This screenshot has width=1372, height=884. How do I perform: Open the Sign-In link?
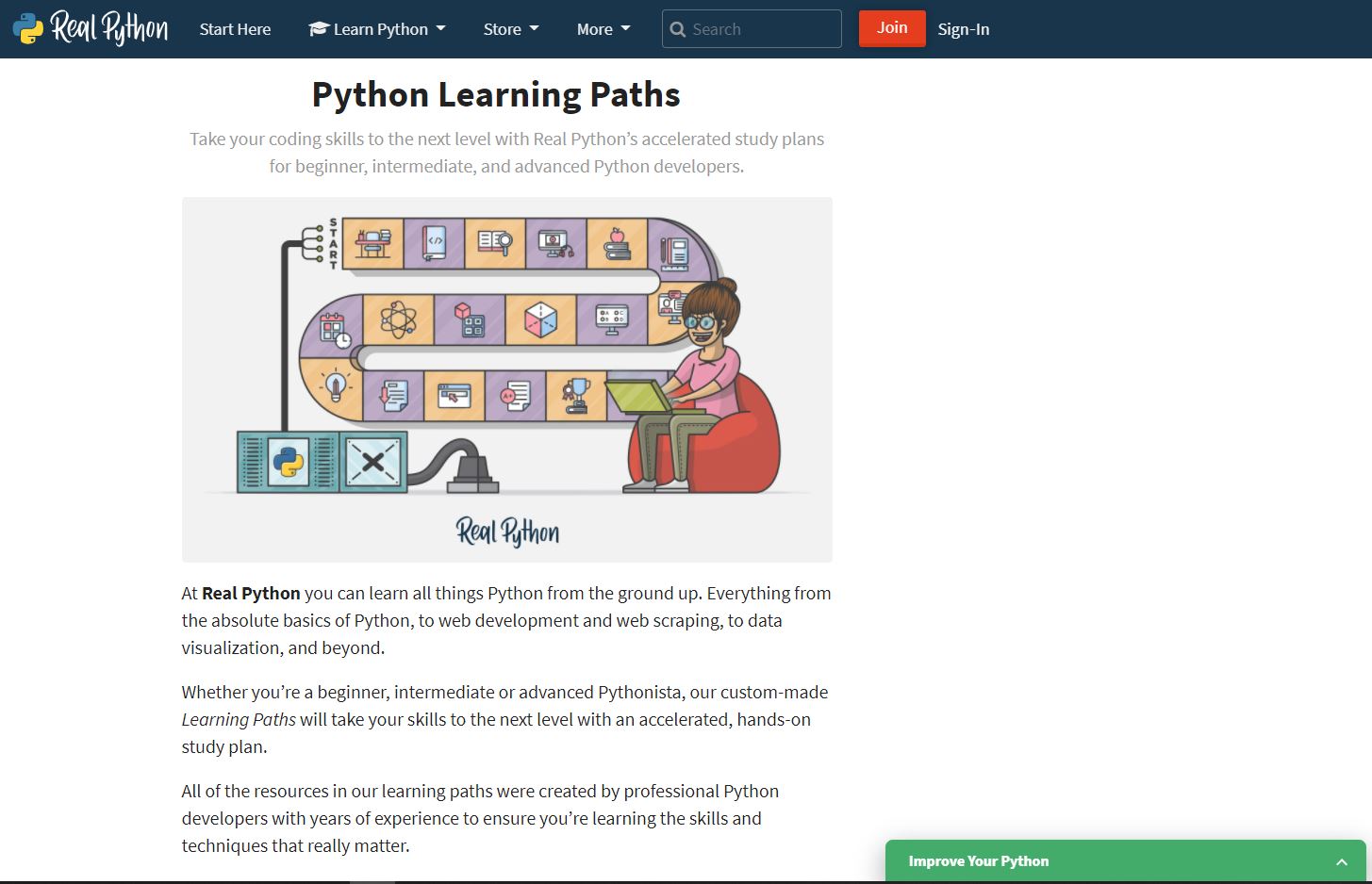coord(964,29)
